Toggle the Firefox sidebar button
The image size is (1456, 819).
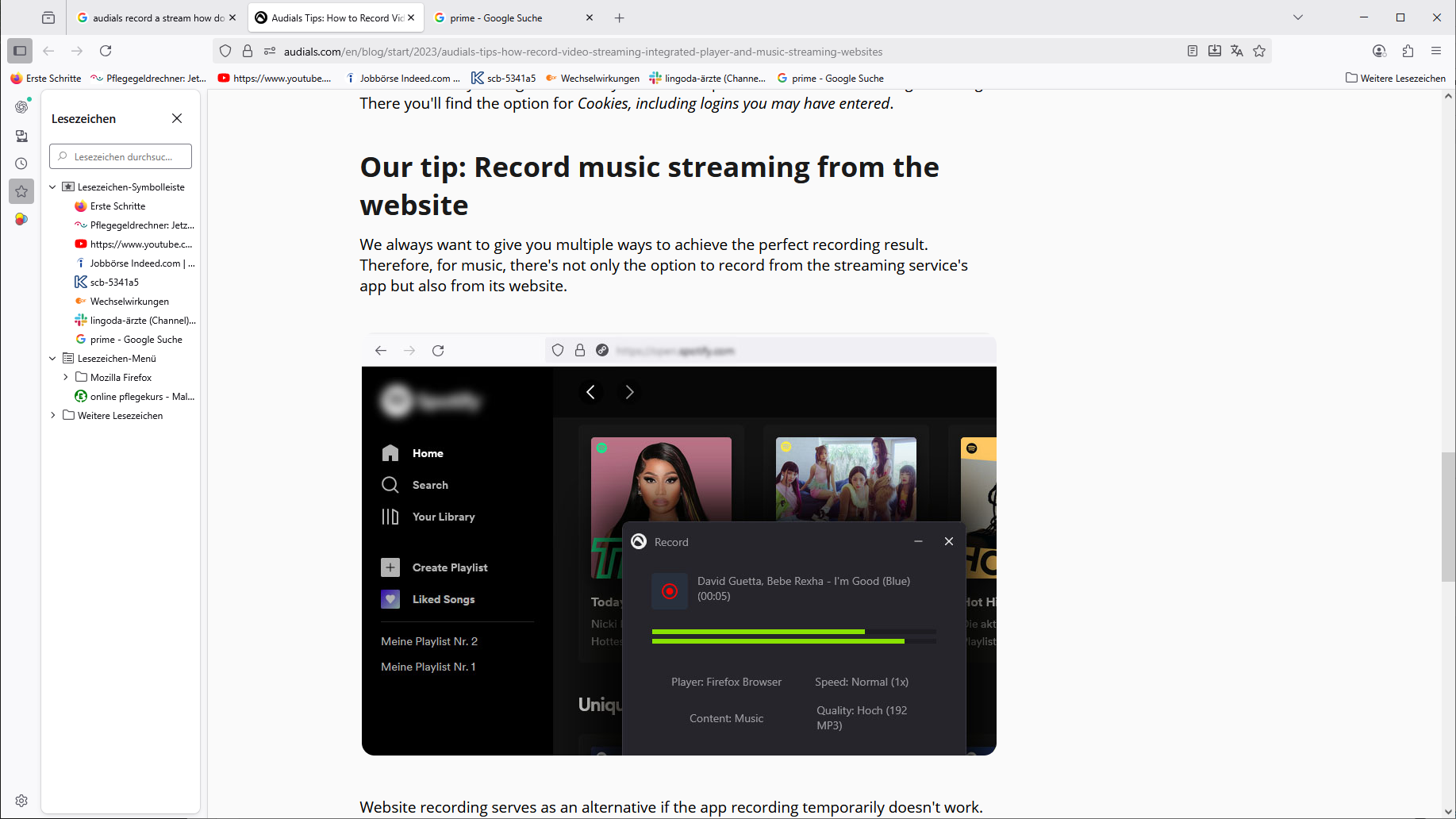(20, 51)
